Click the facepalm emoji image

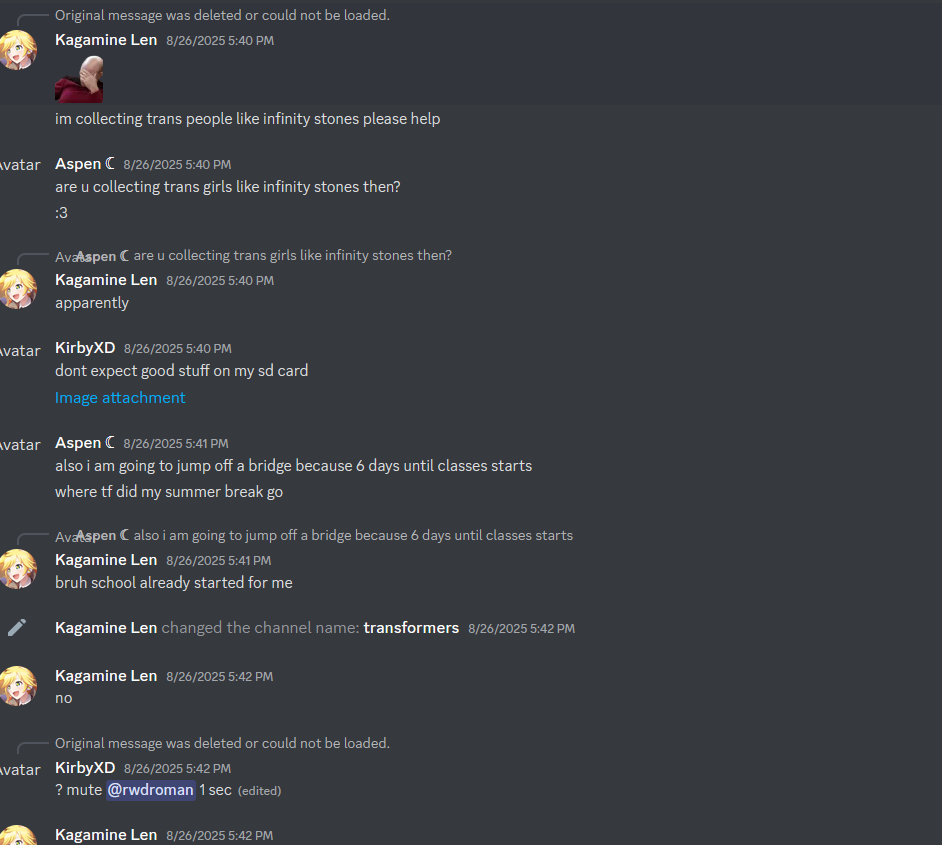(79, 79)
